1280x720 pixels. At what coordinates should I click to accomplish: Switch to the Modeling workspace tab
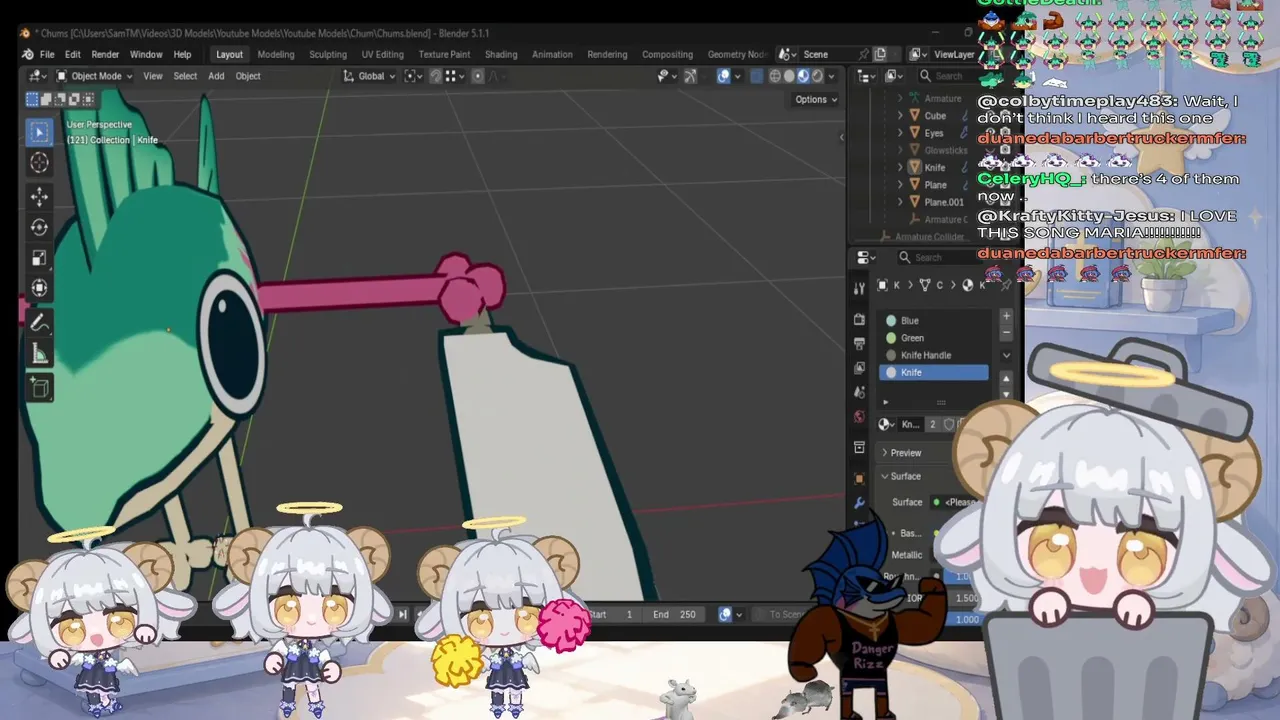276,54
